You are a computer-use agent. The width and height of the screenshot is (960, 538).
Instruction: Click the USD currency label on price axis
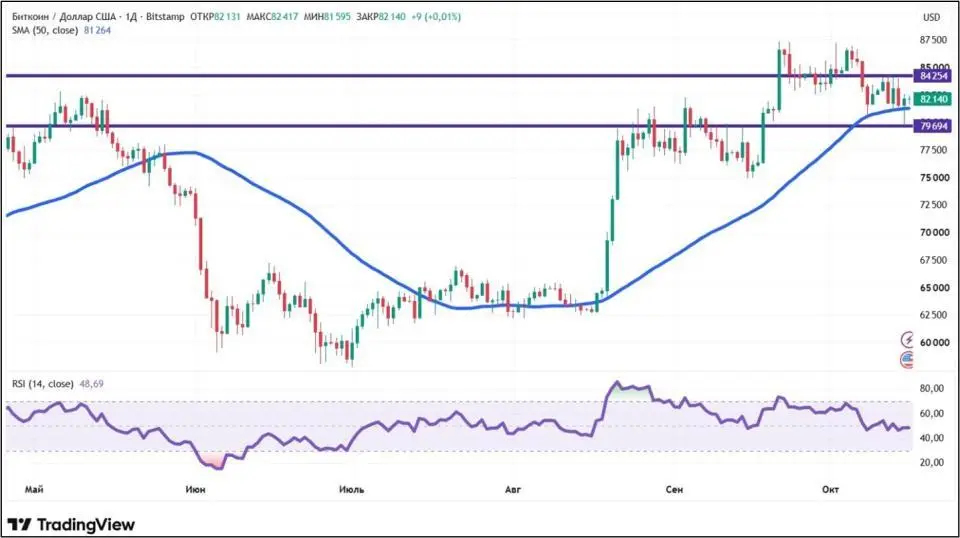(931, 17)
